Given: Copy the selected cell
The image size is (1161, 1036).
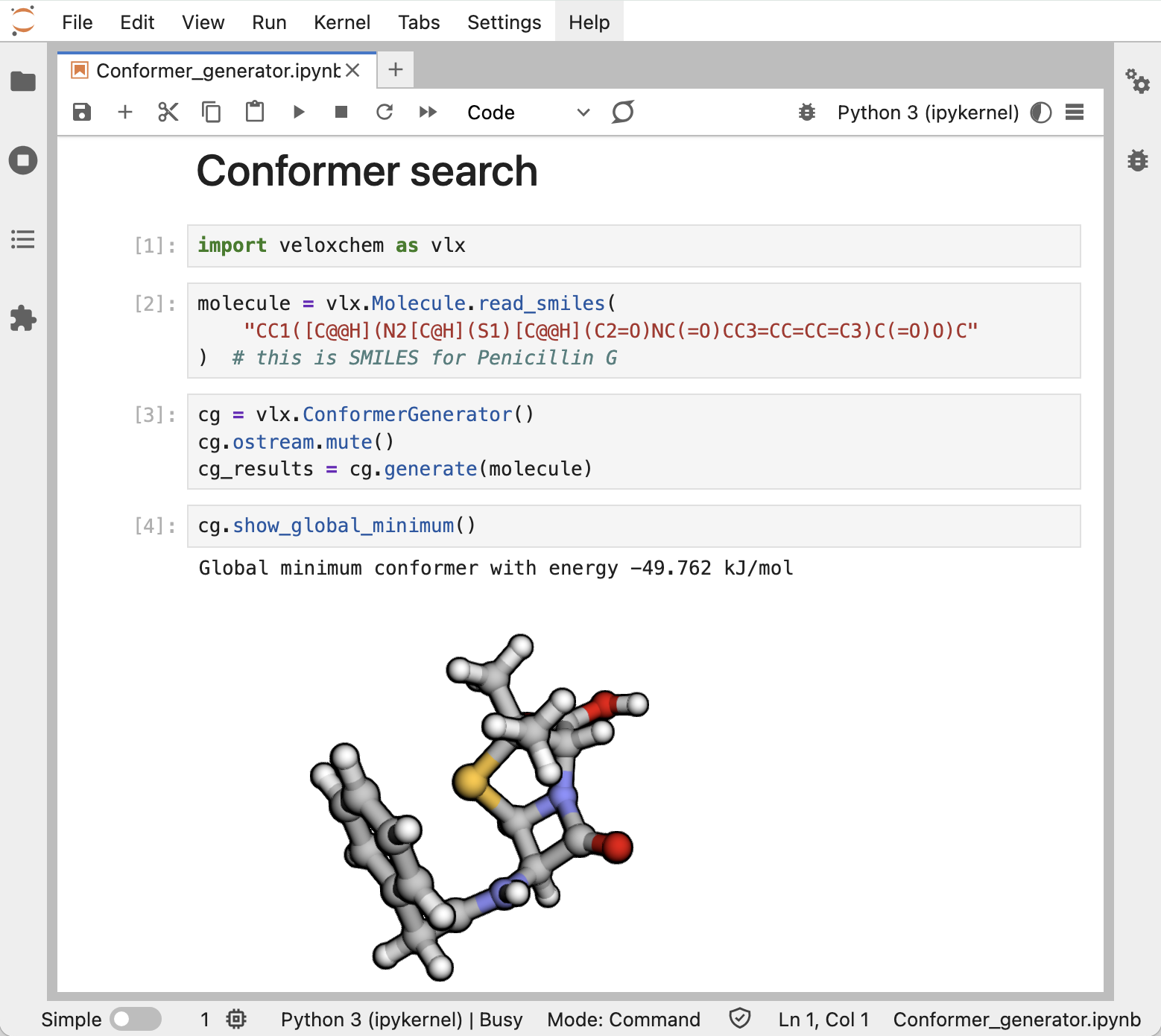Looking at the screenshot, I should pyautogui.click(x=212, y=113).
